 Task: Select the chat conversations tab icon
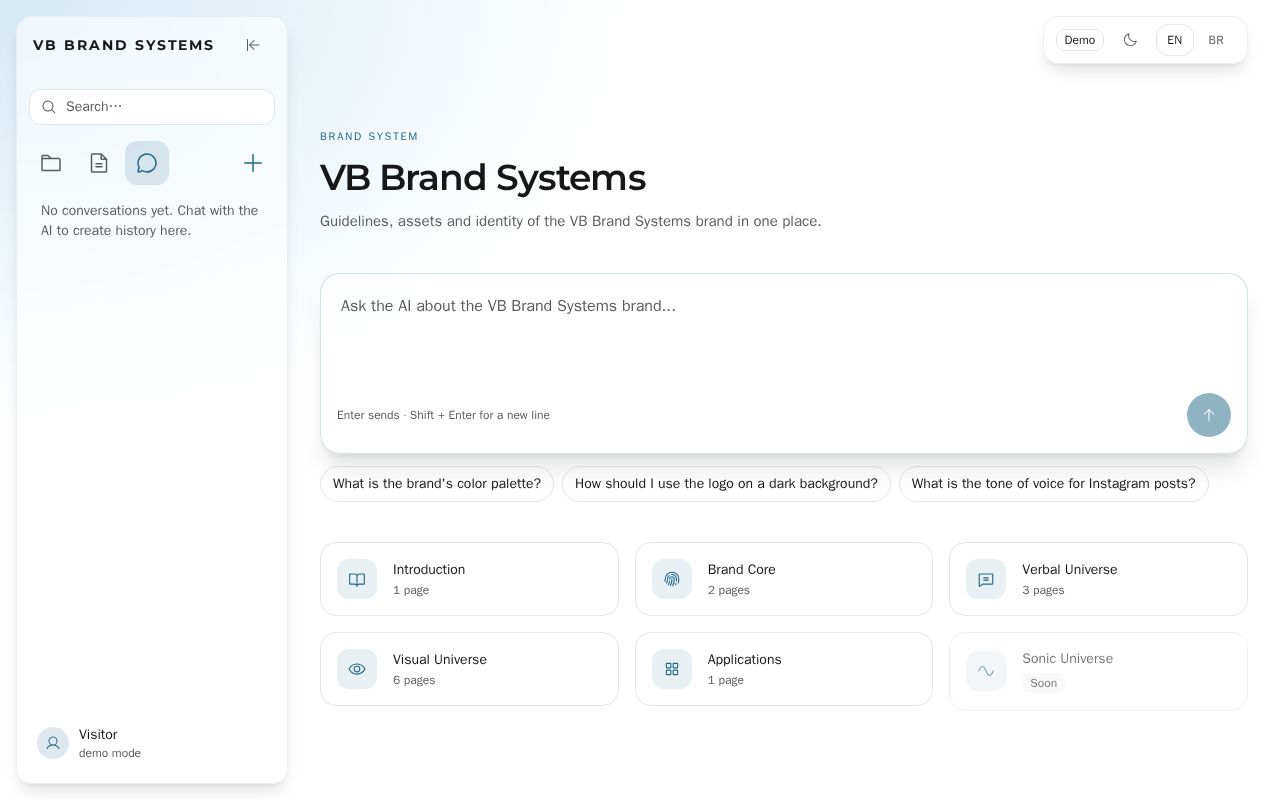(147, 163)
